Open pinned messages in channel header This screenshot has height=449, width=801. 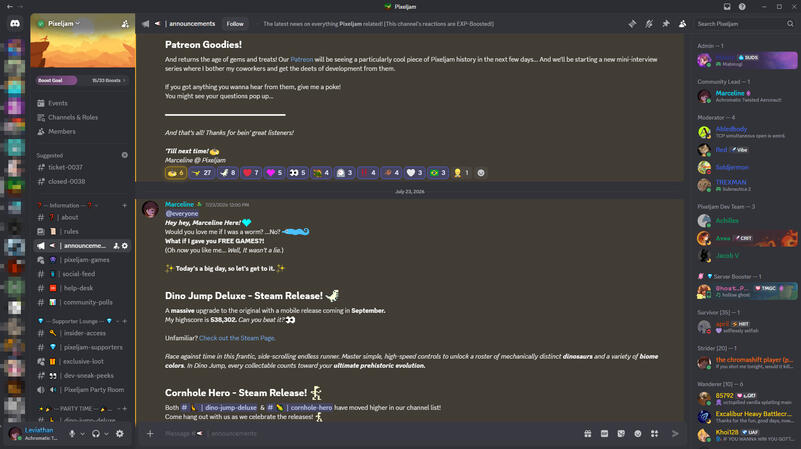(666, 23)
